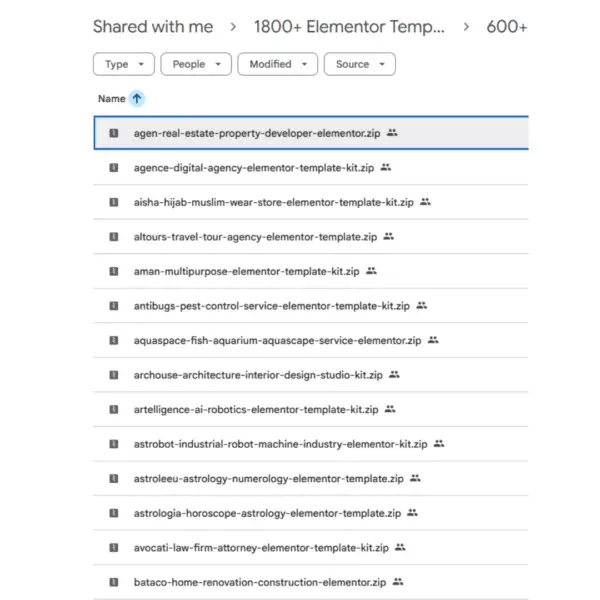Click shared icon beside aquaspace-fish-aquarium file
Screen dimensions: 600x600
pos(433,340)
